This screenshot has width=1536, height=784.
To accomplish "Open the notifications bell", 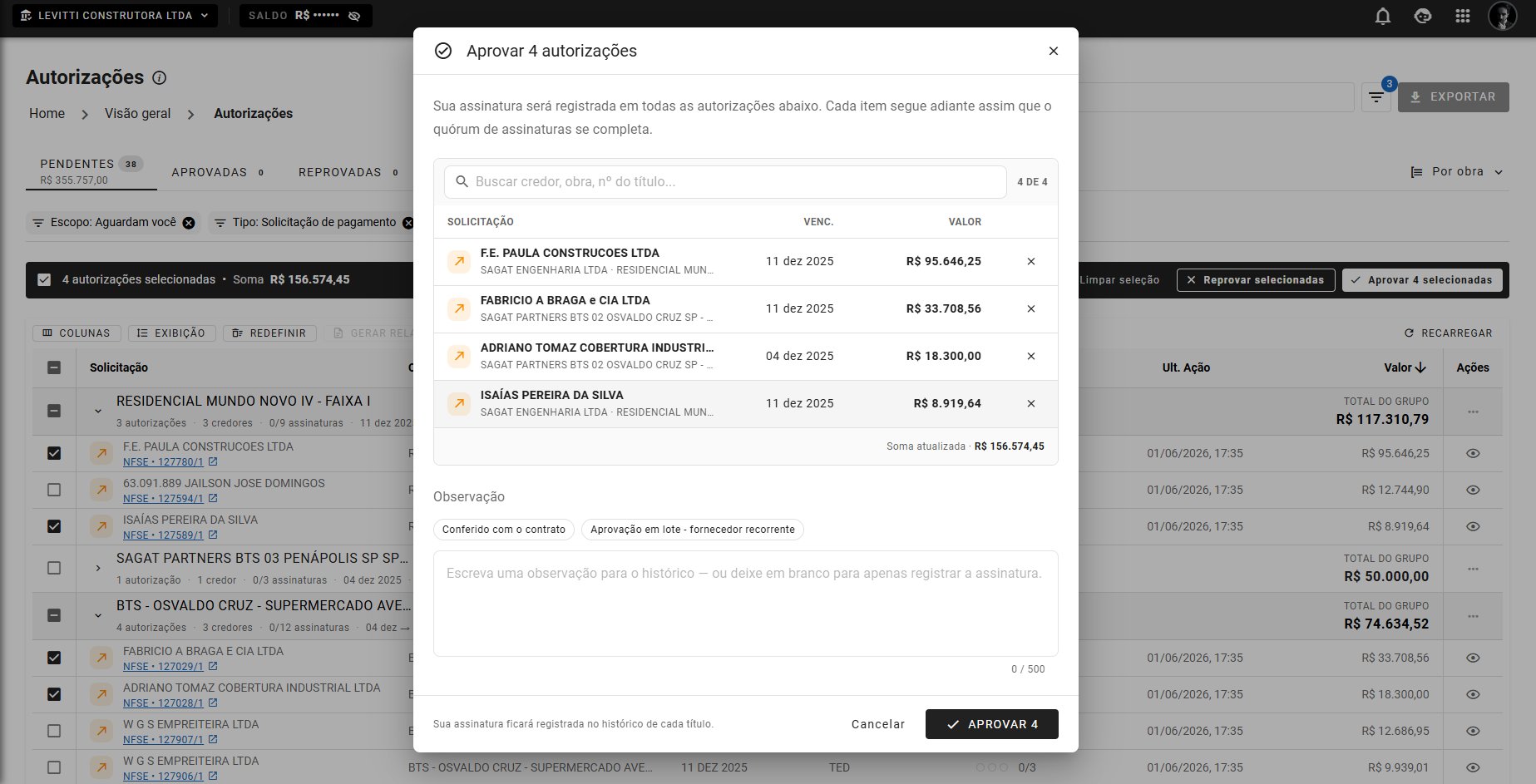I will click(x=1383, y=16).
